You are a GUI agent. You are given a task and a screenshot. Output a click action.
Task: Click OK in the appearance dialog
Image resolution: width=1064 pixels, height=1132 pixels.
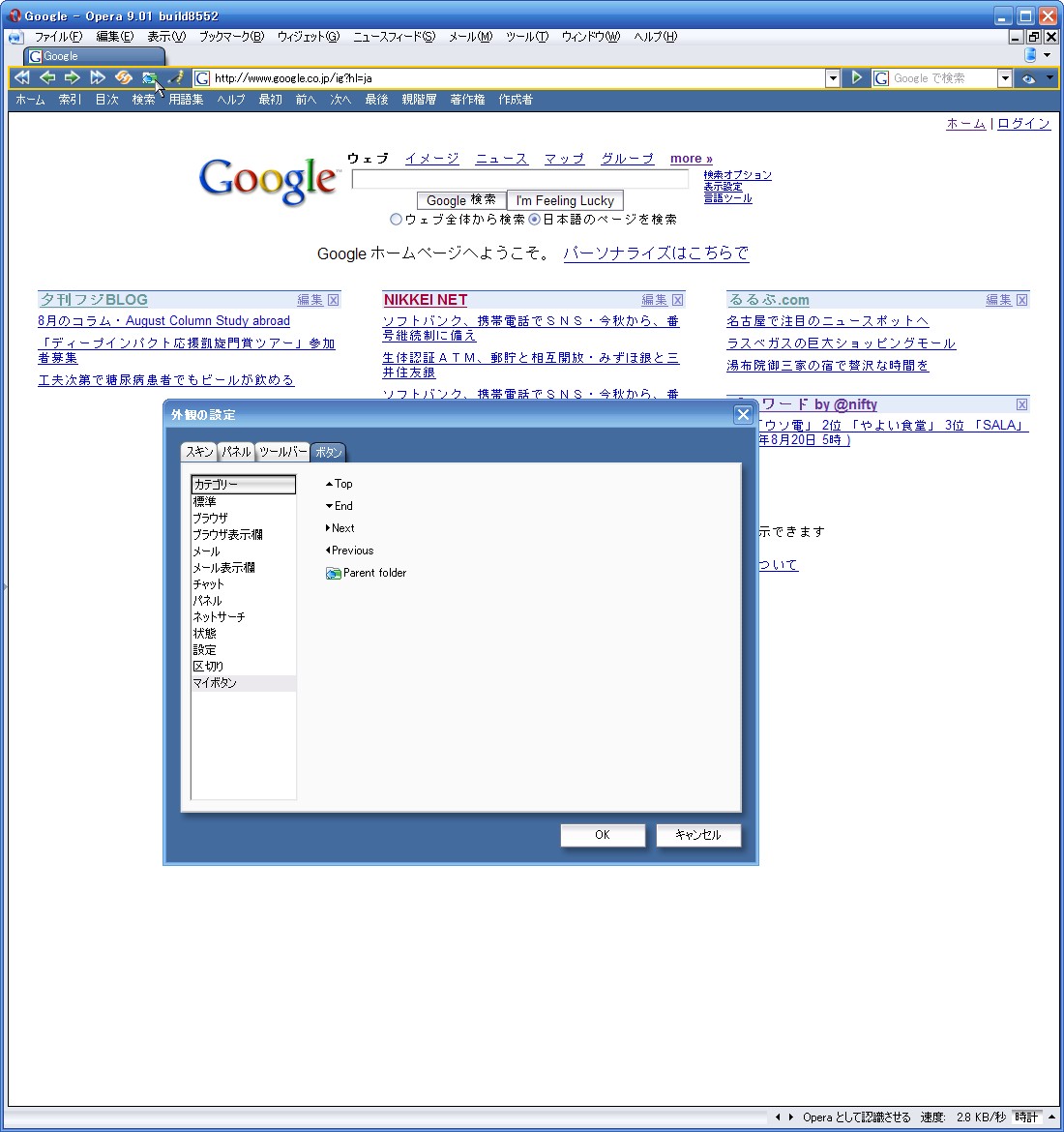pyautogui.click(x=603, y=835)
